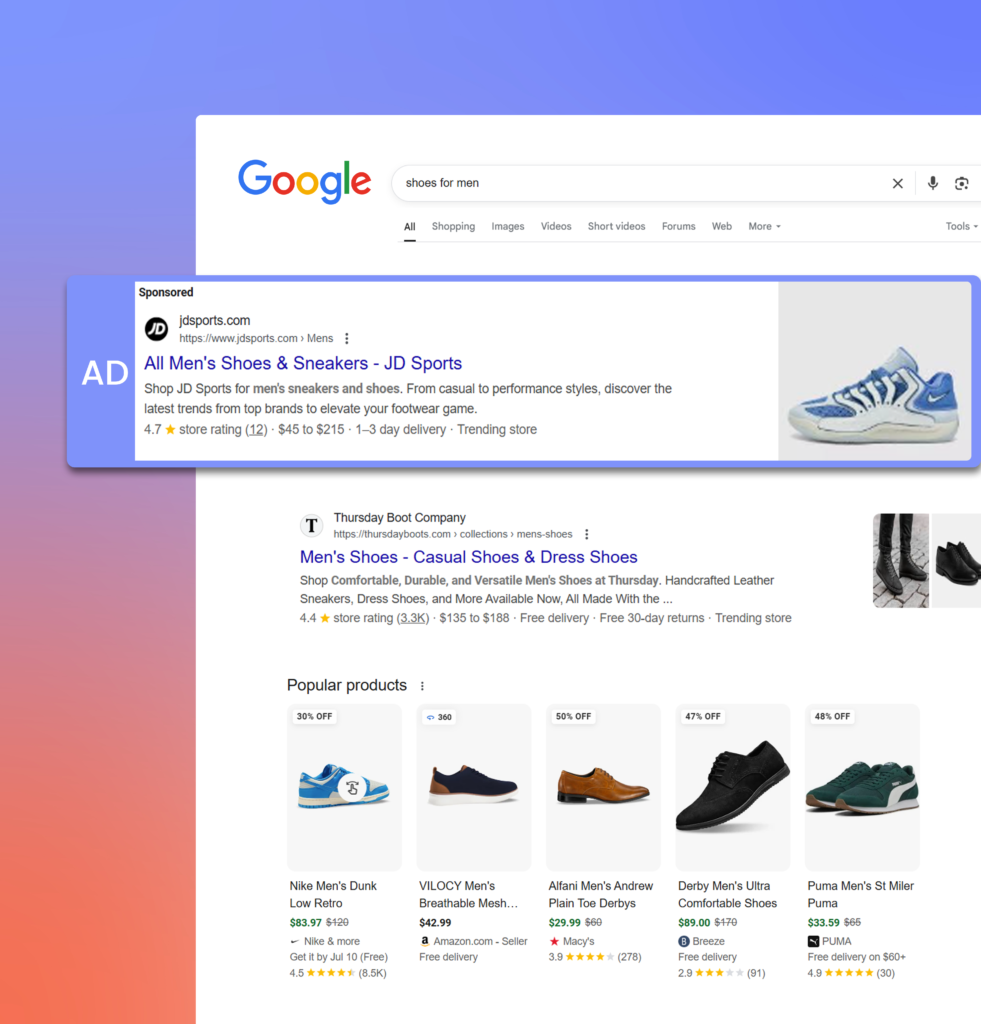This screenshot has width=981, height=1024.
Task: Open Google Lens camera search icon
Action: pos(961,184)
